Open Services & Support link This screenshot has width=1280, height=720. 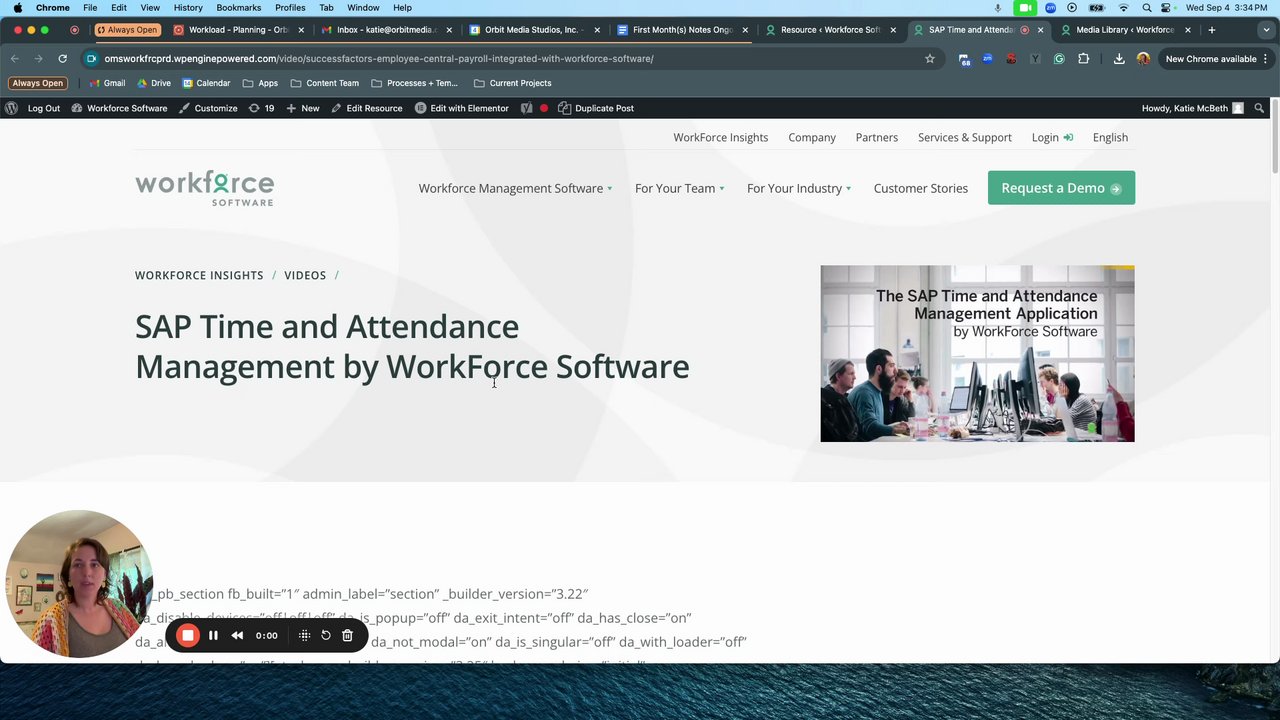pos(965,137)
